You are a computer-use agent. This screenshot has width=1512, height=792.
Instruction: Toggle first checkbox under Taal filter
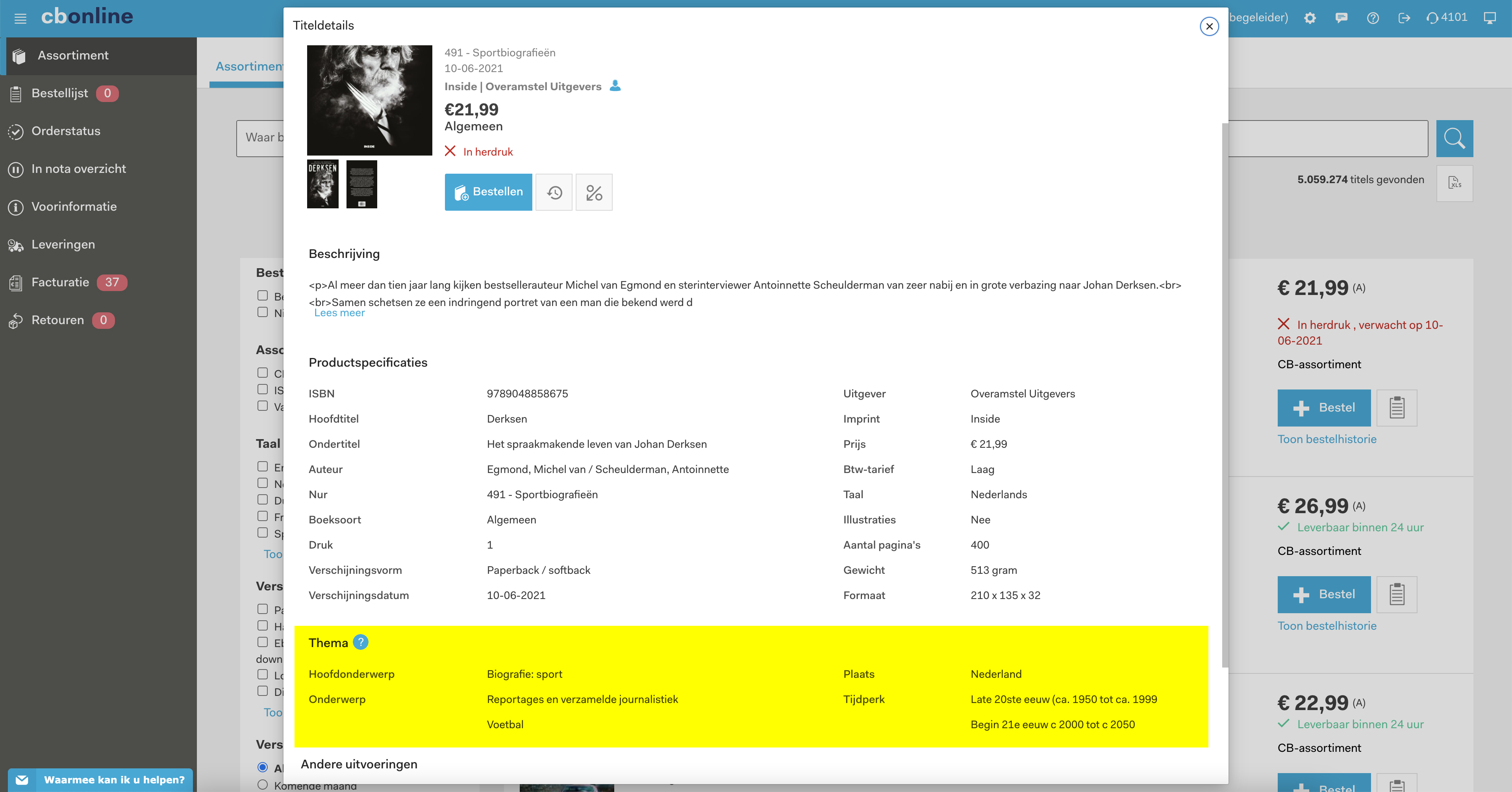tap(262, 466)
